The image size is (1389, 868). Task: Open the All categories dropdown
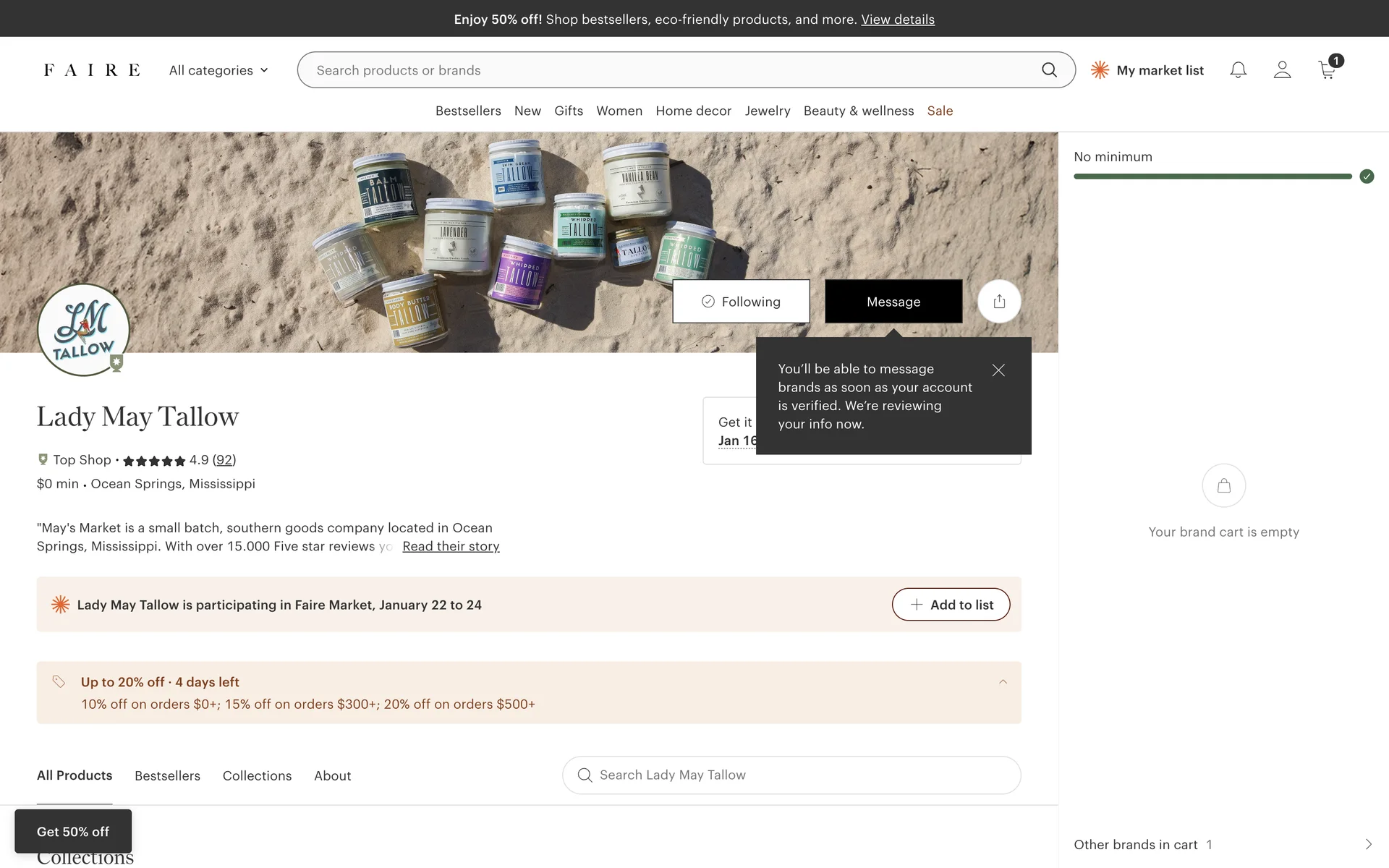(218, 70)
